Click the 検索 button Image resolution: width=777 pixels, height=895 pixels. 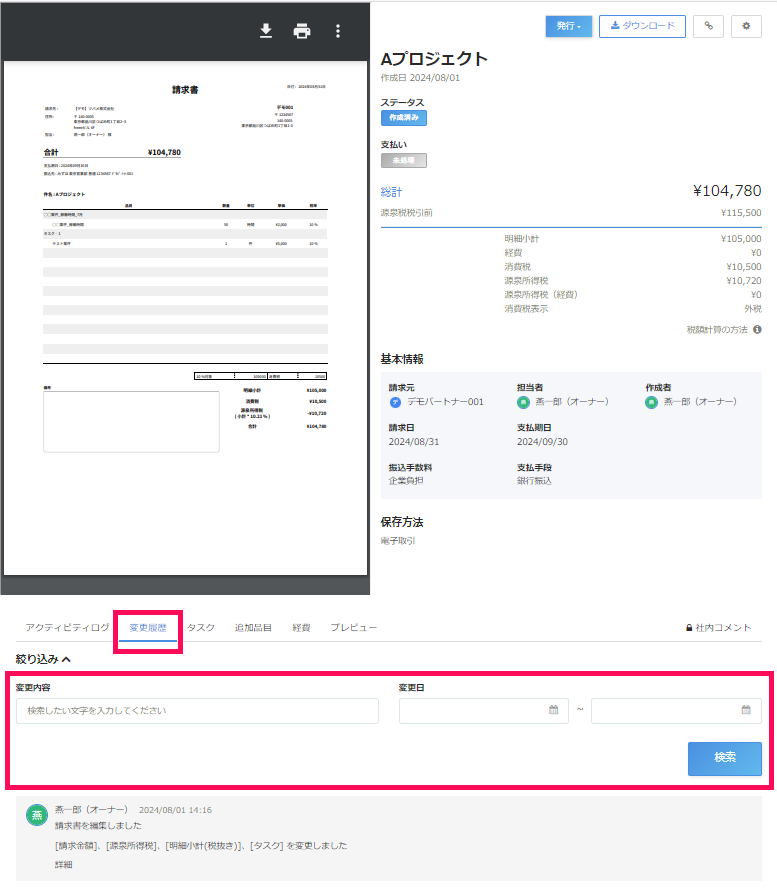(x=725, y=758)
